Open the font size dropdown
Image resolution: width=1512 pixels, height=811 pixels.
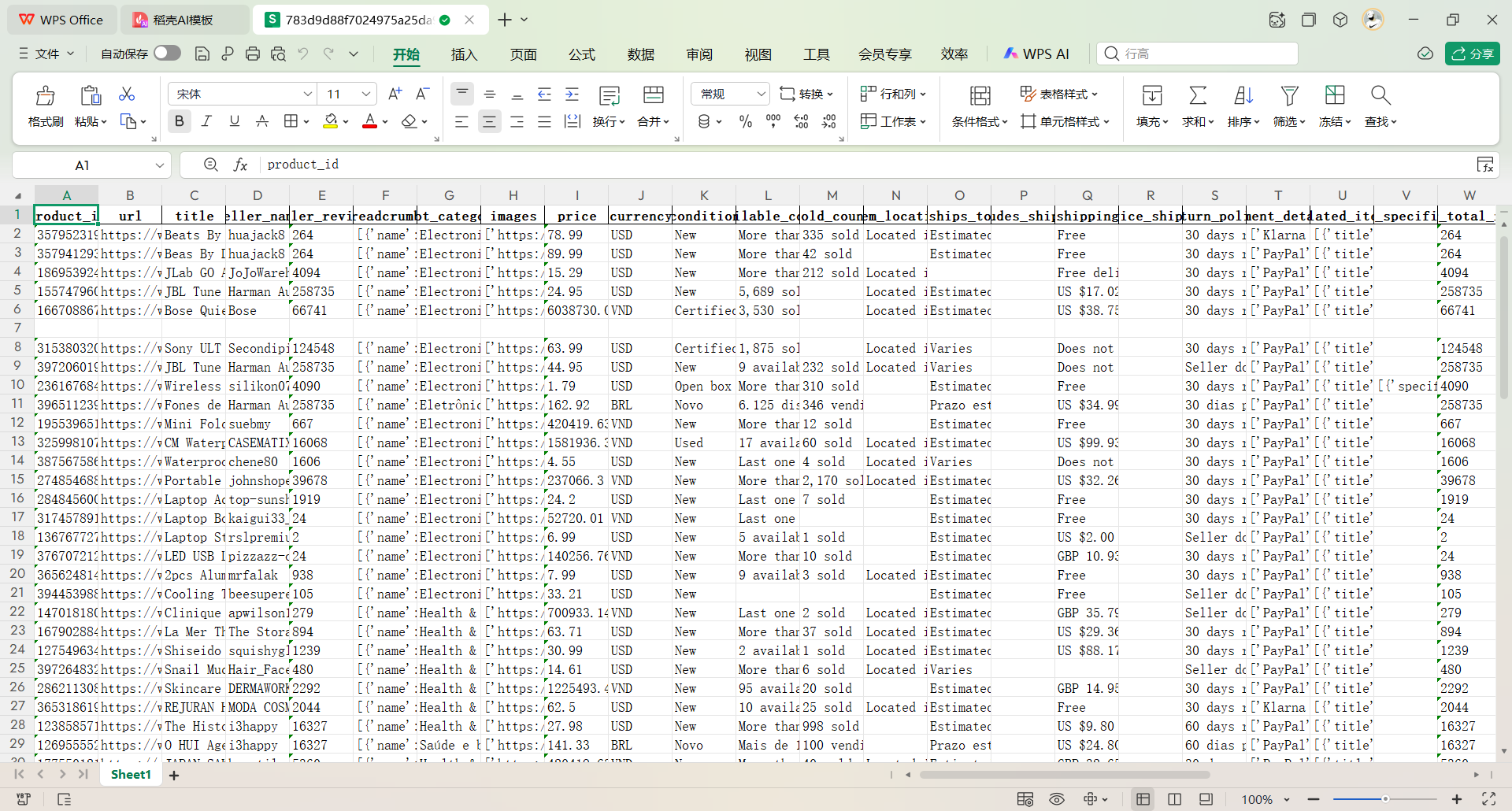(365, 94)
